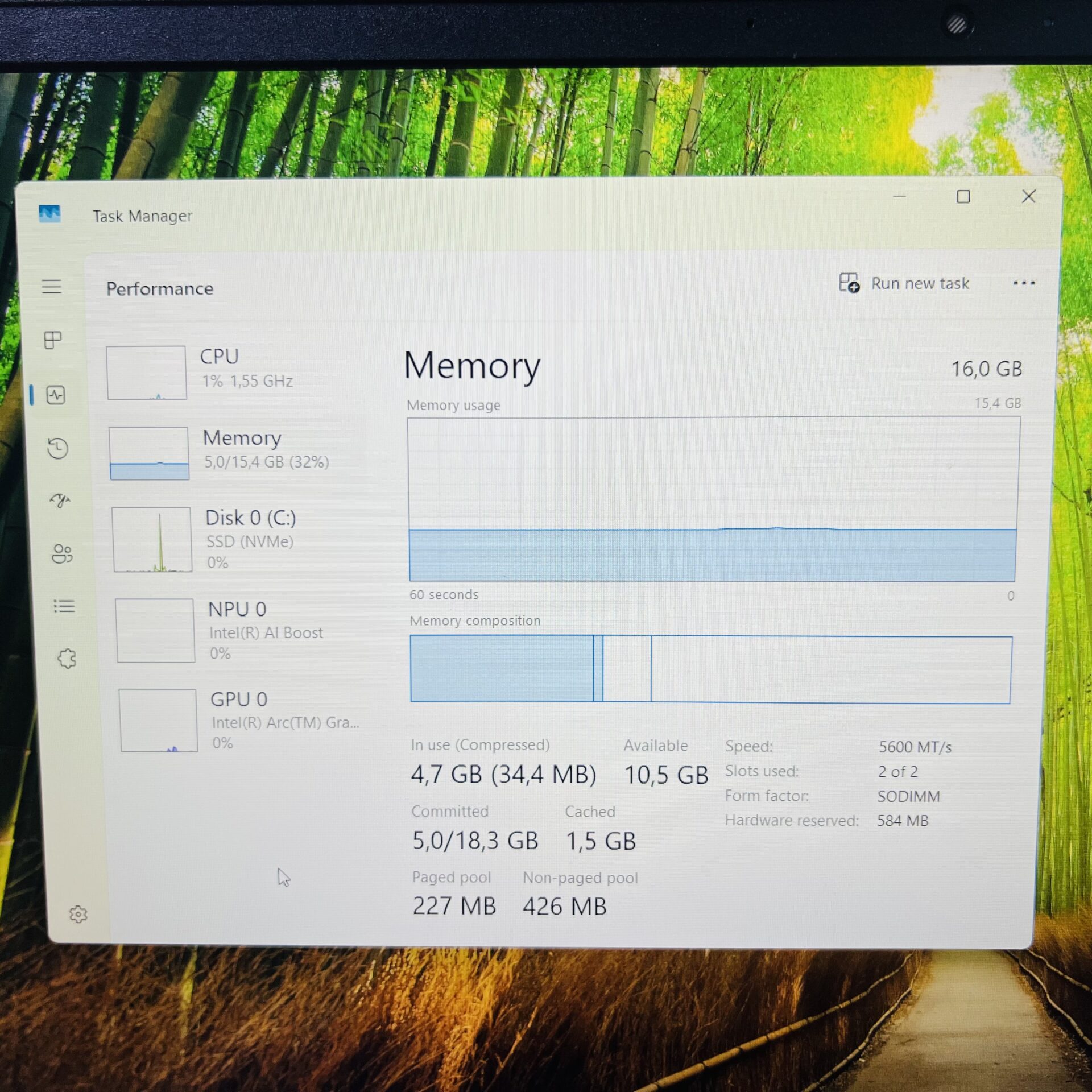Minimize the Task Manager window
Image resolution: width=1092 pixels, height=1092 pixels.
899,196
